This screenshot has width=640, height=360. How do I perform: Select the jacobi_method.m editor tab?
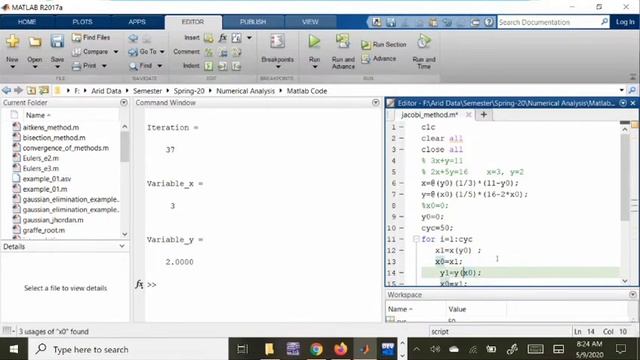point(429,115)
